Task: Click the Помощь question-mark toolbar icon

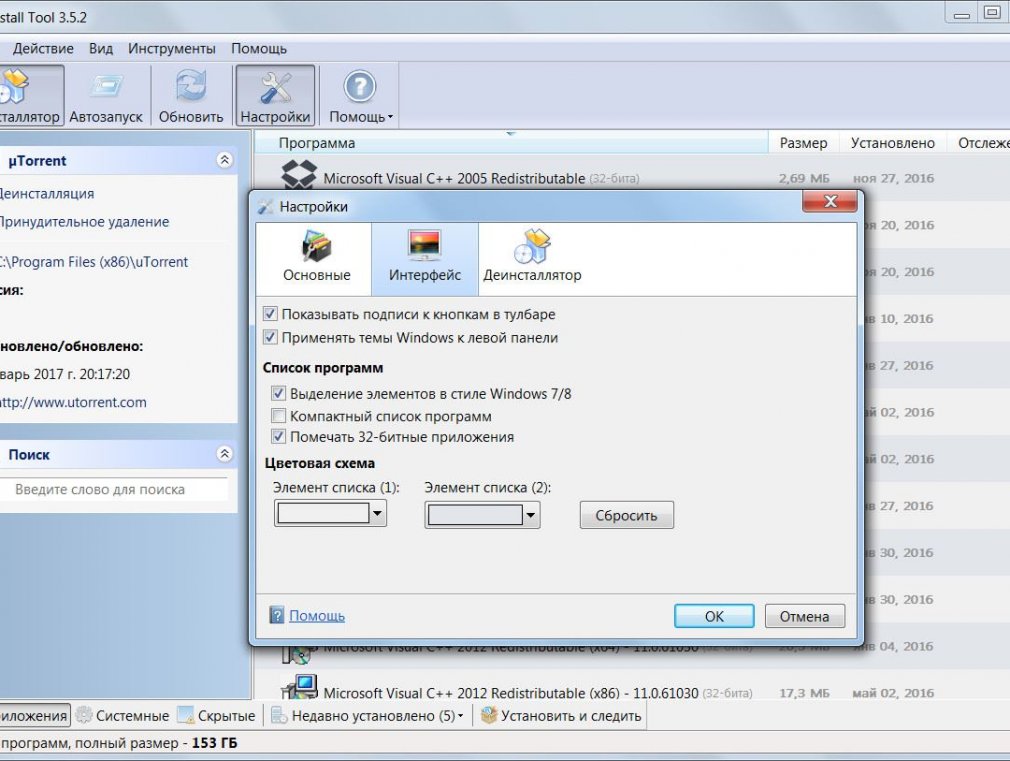Action: pyautogui.click(x=359, y=86)
